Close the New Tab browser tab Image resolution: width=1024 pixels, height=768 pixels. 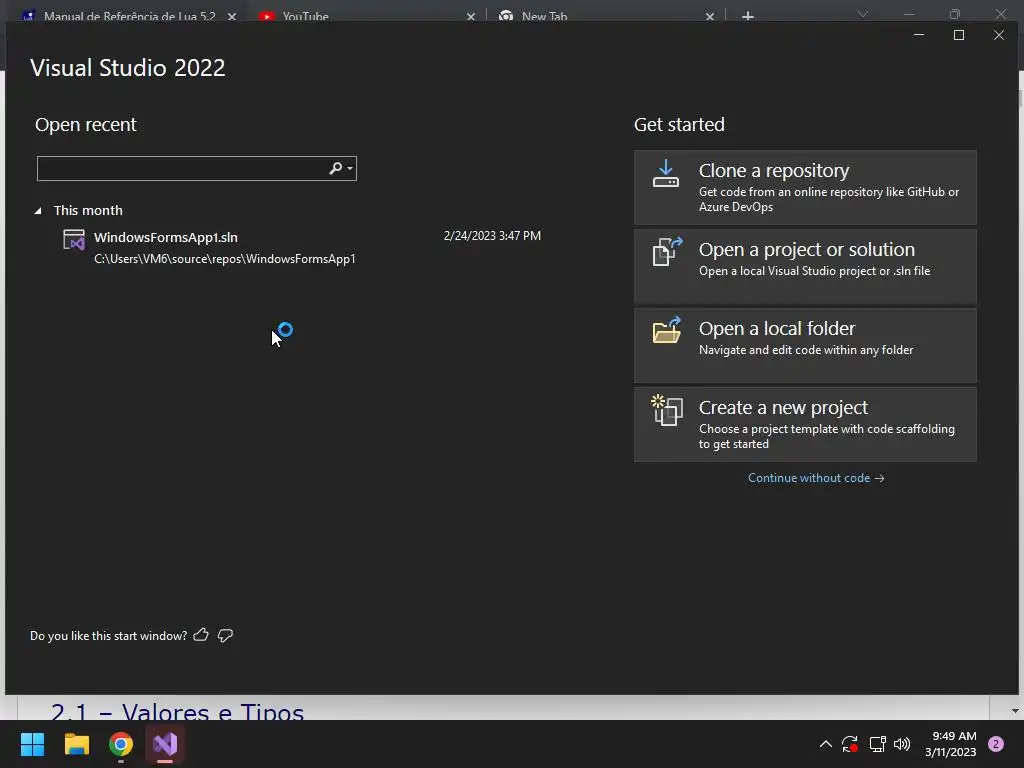710,16
